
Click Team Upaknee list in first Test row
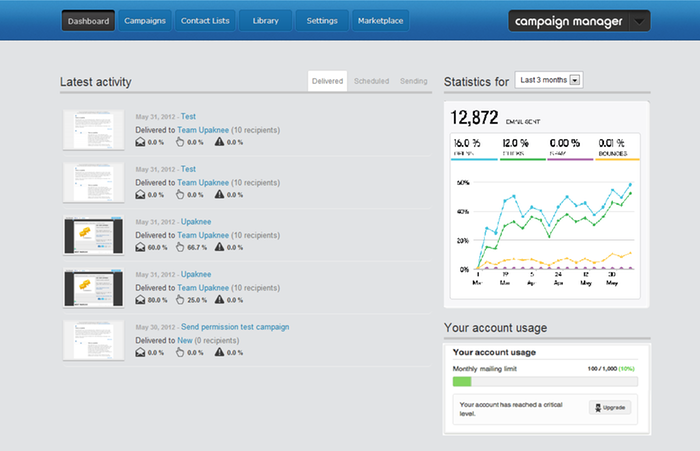click(x=203, y=130)
